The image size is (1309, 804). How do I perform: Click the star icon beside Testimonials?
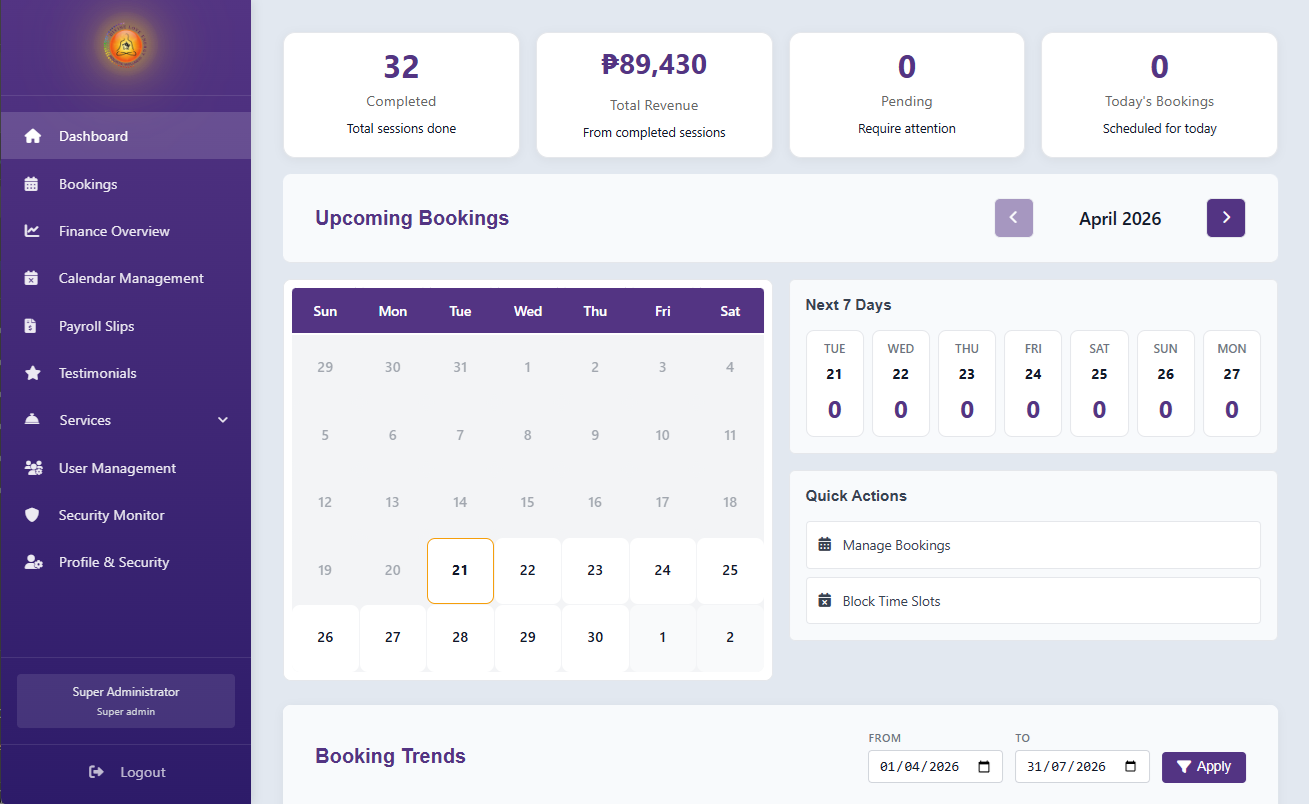tap(32, 373)
